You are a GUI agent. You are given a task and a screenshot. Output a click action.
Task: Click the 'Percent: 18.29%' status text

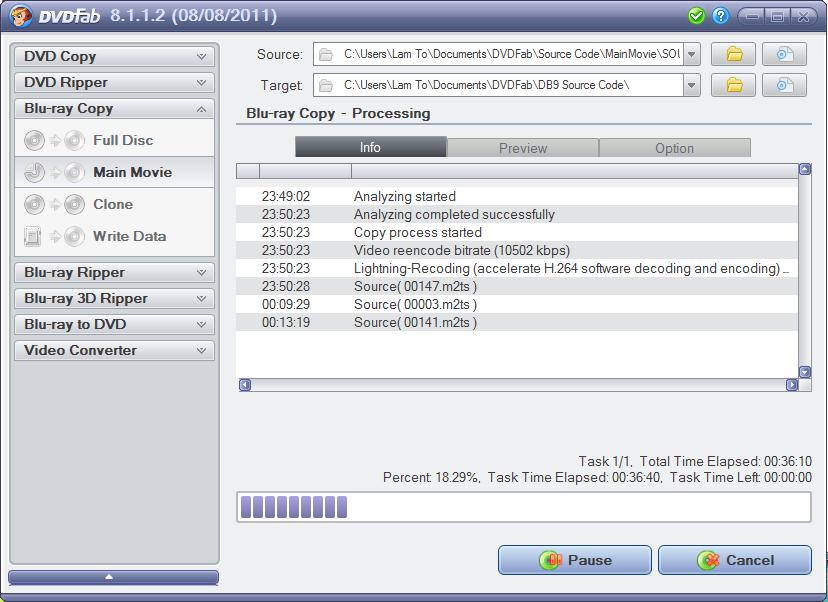(x=431, y=477)
